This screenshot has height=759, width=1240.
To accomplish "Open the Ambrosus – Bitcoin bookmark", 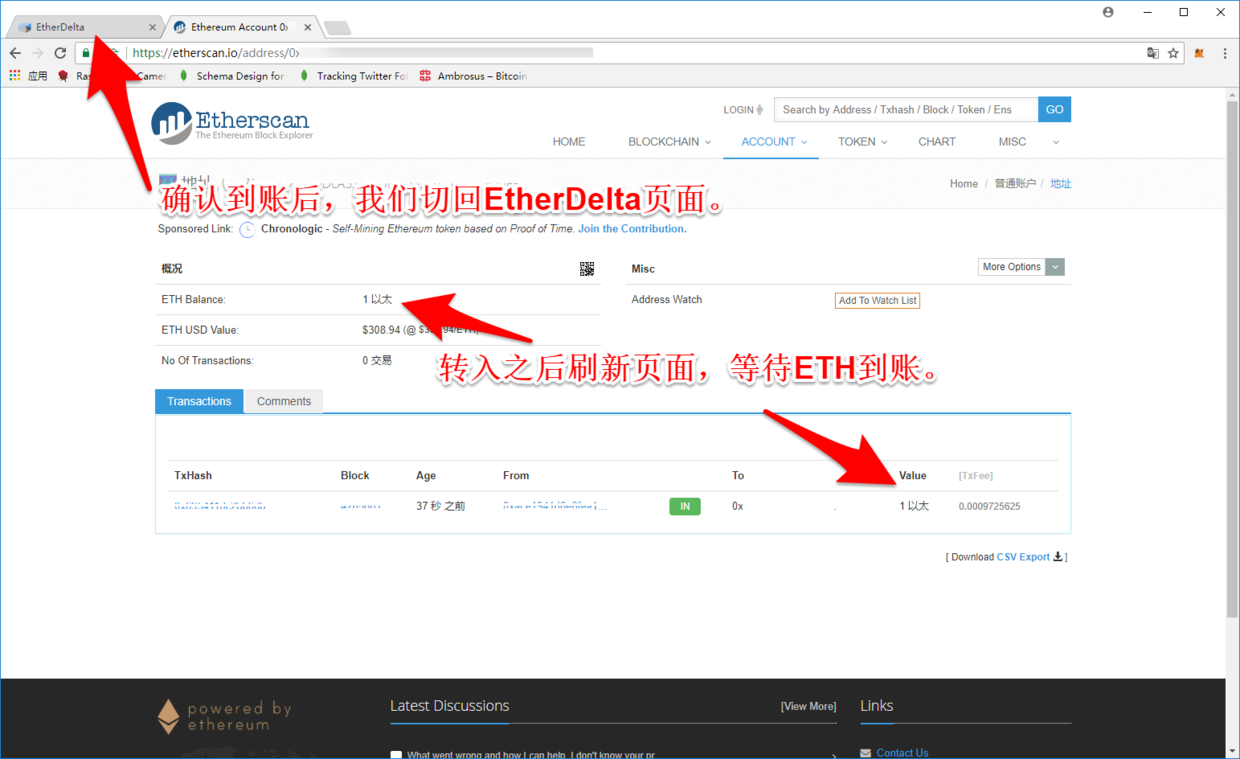I will tap(473, 76).
